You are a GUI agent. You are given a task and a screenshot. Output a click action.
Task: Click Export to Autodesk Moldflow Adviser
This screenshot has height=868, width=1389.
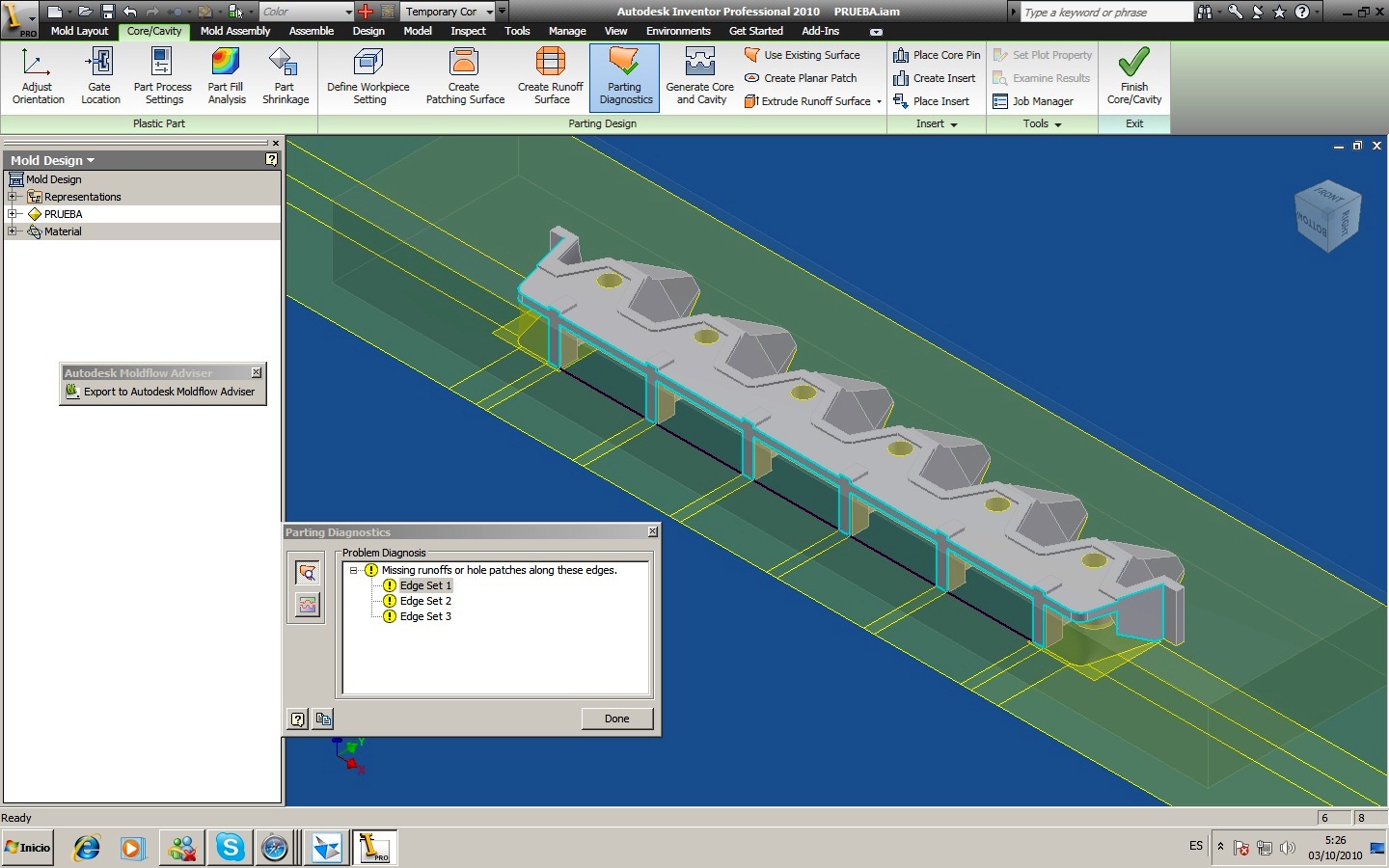click(x=160, y=392)
